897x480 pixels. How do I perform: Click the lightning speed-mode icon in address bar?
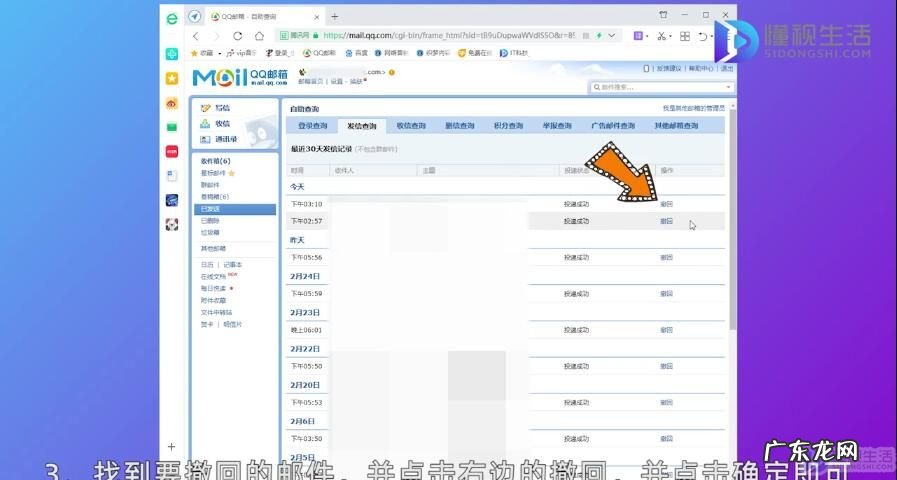tap(599, 35)
